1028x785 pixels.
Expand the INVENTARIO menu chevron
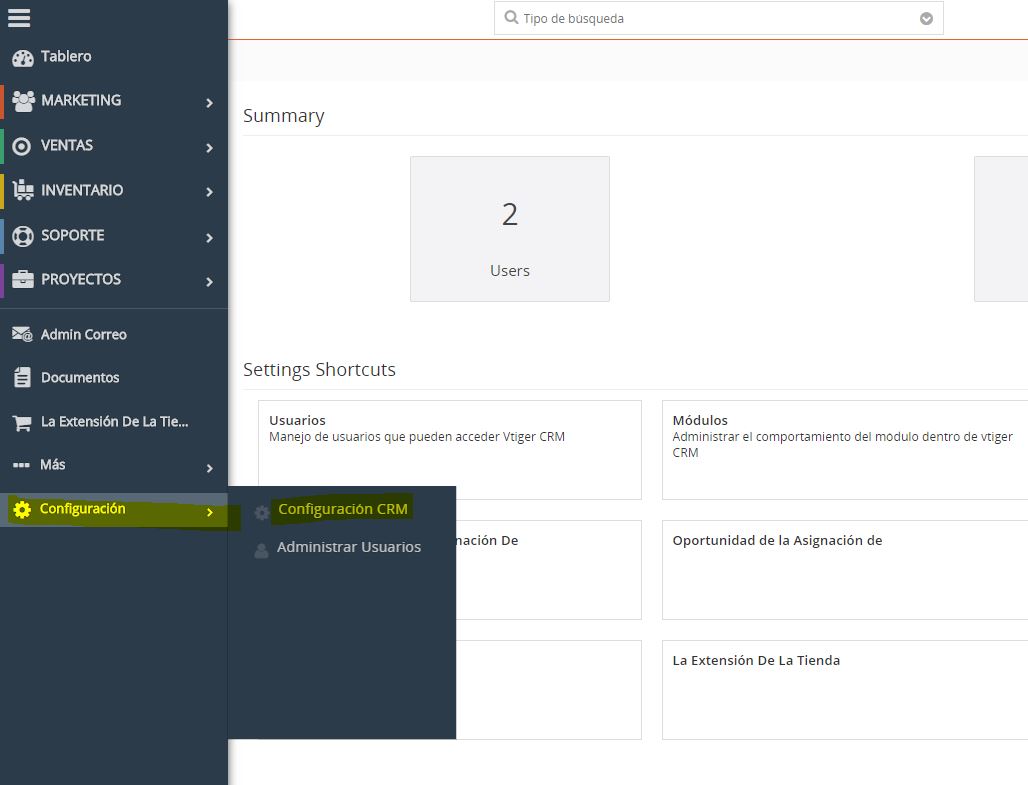pyautogui.click(x=209, y=192)
